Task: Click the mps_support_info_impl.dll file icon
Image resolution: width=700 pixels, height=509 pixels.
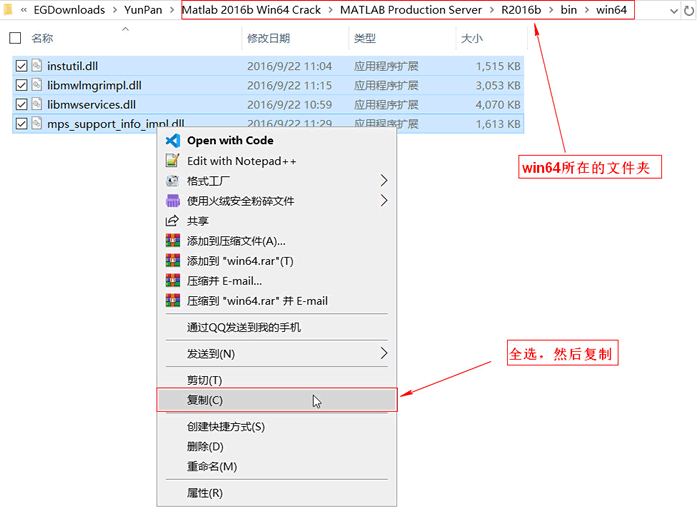Action: point(37,123)
